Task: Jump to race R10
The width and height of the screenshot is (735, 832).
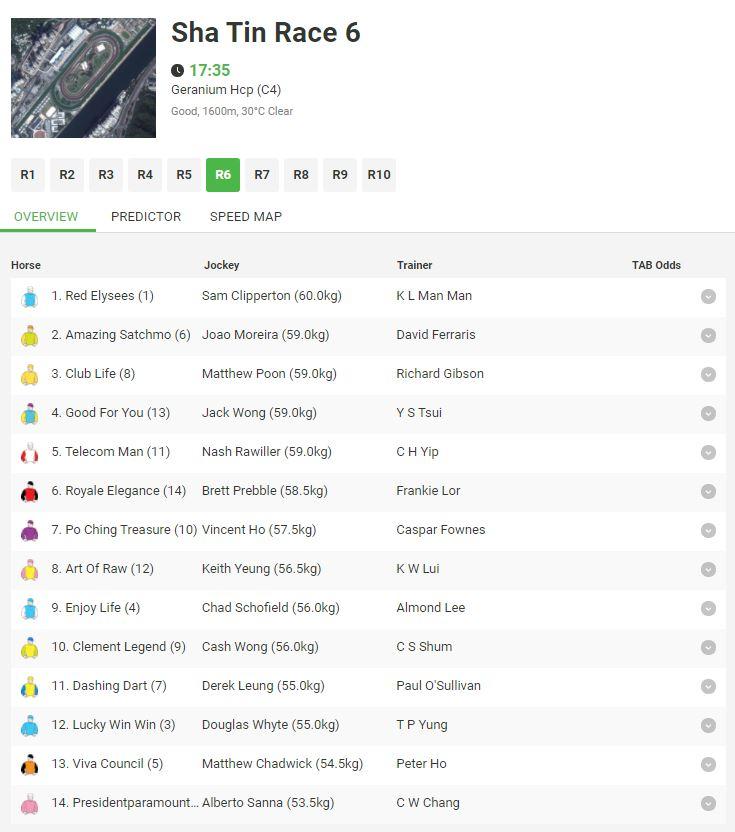Action: (379, 174)
